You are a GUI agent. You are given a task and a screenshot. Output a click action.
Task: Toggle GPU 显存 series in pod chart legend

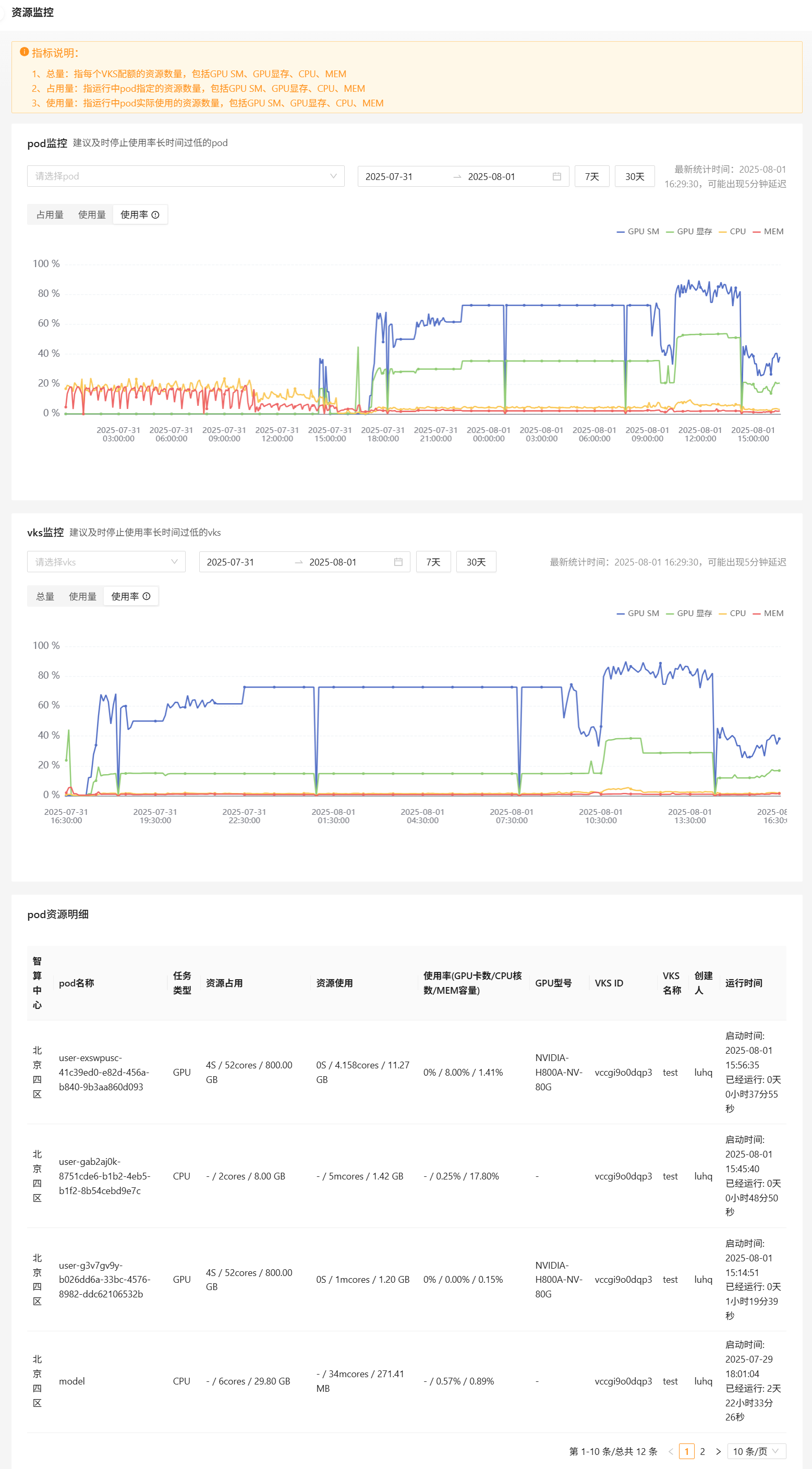click(689, 232)
